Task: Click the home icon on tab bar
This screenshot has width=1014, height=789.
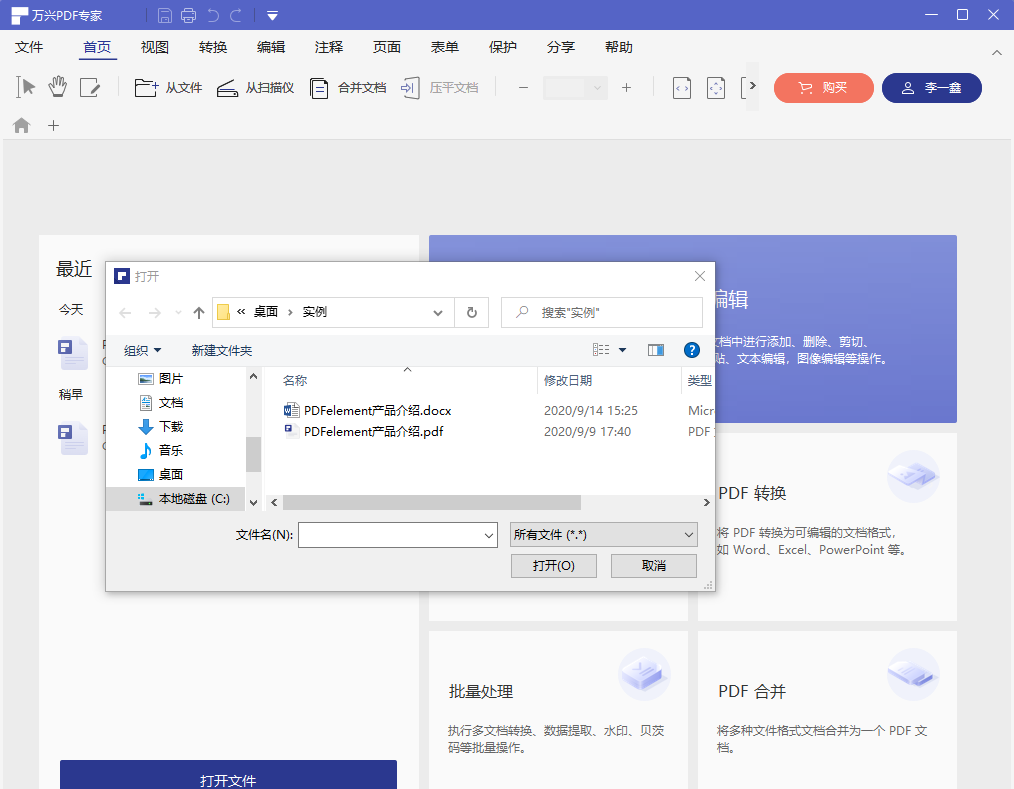Action: pyautogui.click(x=21, y=125)
